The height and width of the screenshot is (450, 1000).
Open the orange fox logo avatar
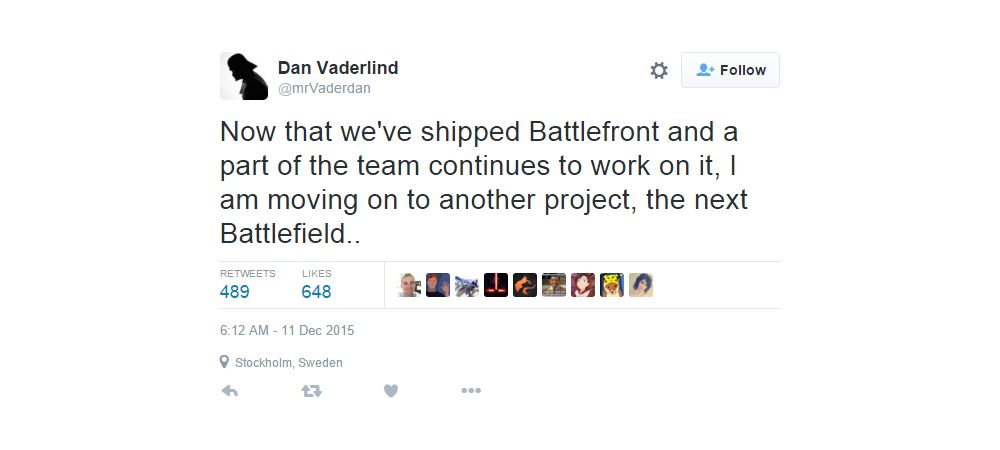click(525, 285)
